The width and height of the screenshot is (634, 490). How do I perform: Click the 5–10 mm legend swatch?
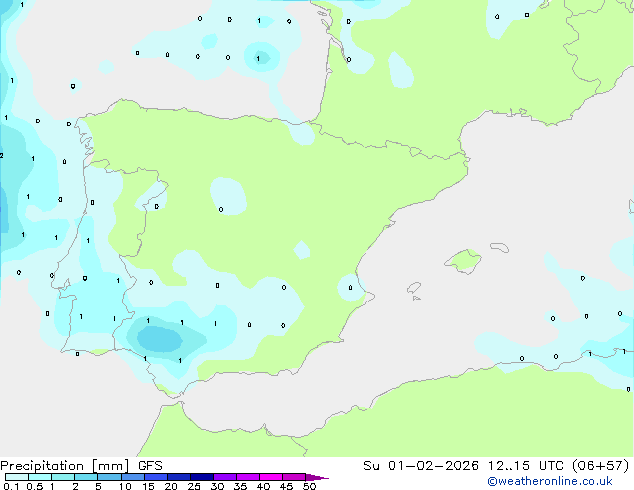[109, 477]
